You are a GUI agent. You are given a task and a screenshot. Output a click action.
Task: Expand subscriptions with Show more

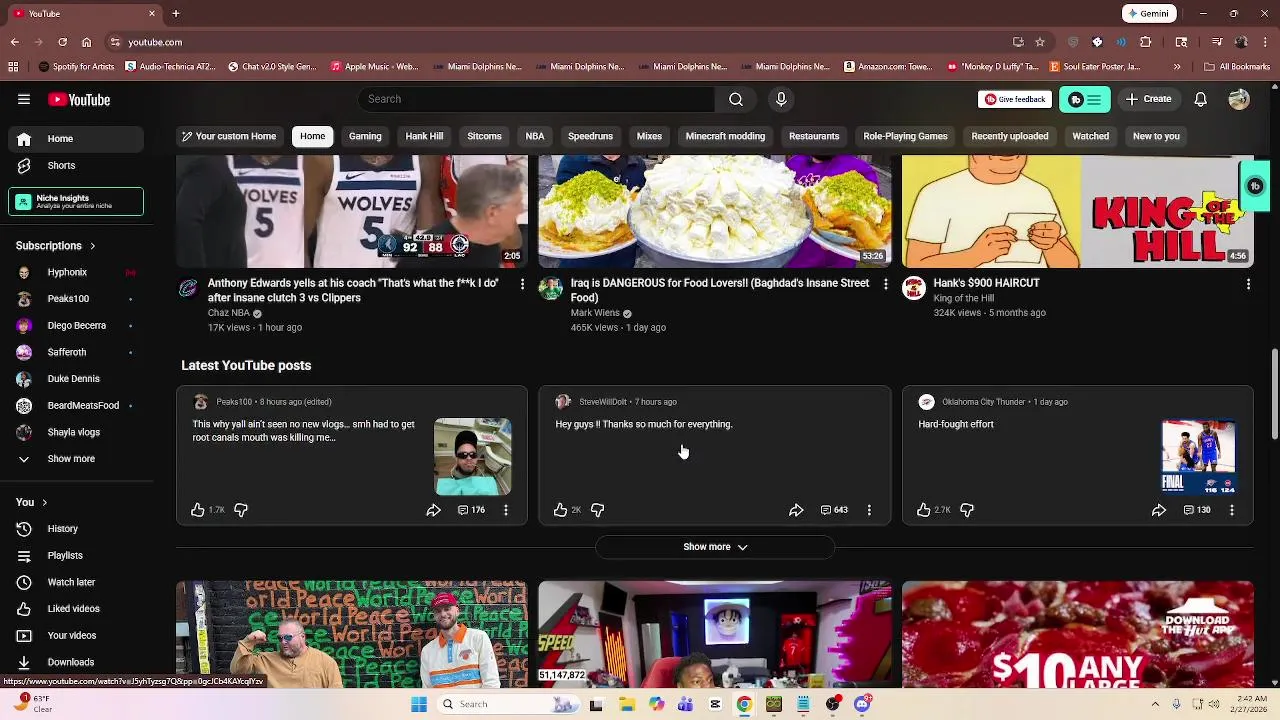tap(72, 459)
